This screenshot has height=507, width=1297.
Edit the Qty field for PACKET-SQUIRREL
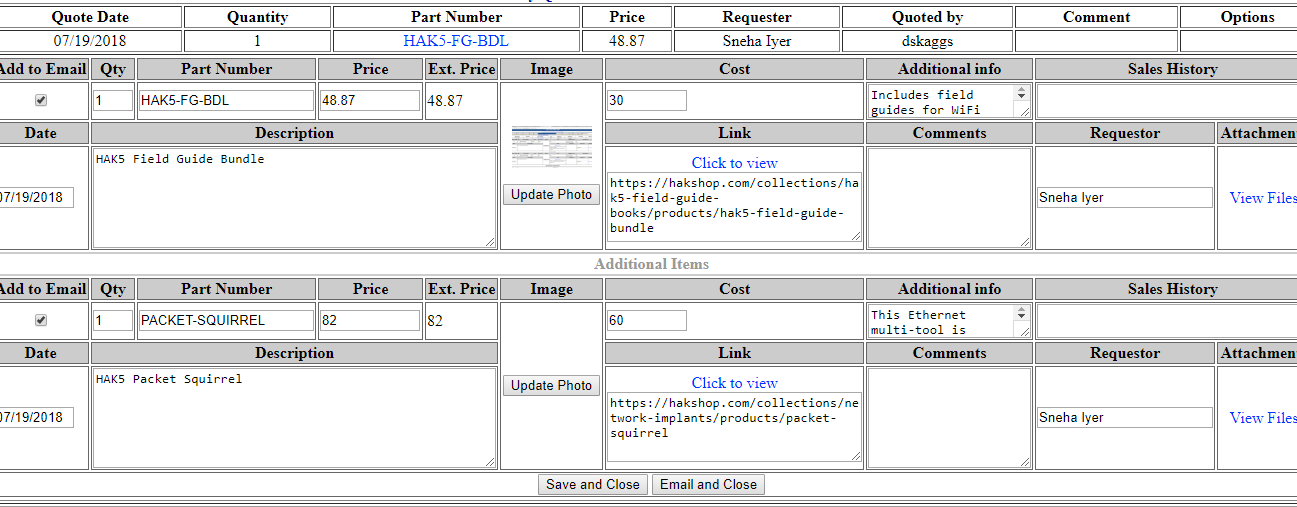pos(113,320)
